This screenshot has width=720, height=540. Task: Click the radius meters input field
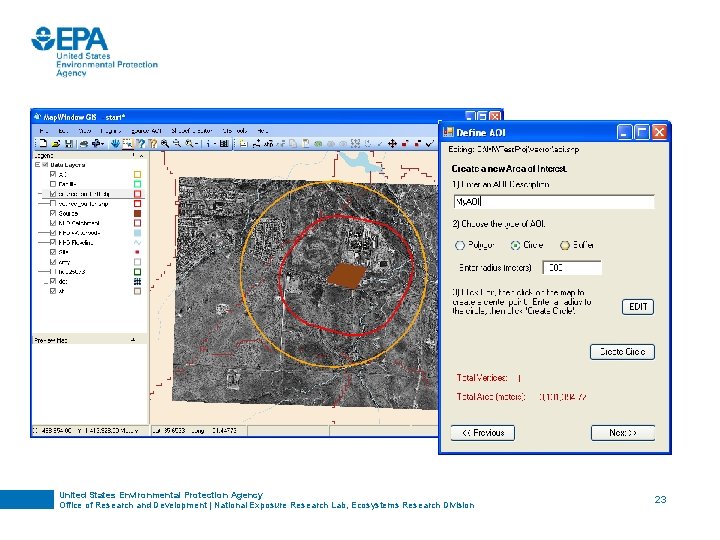coord(572,268)
